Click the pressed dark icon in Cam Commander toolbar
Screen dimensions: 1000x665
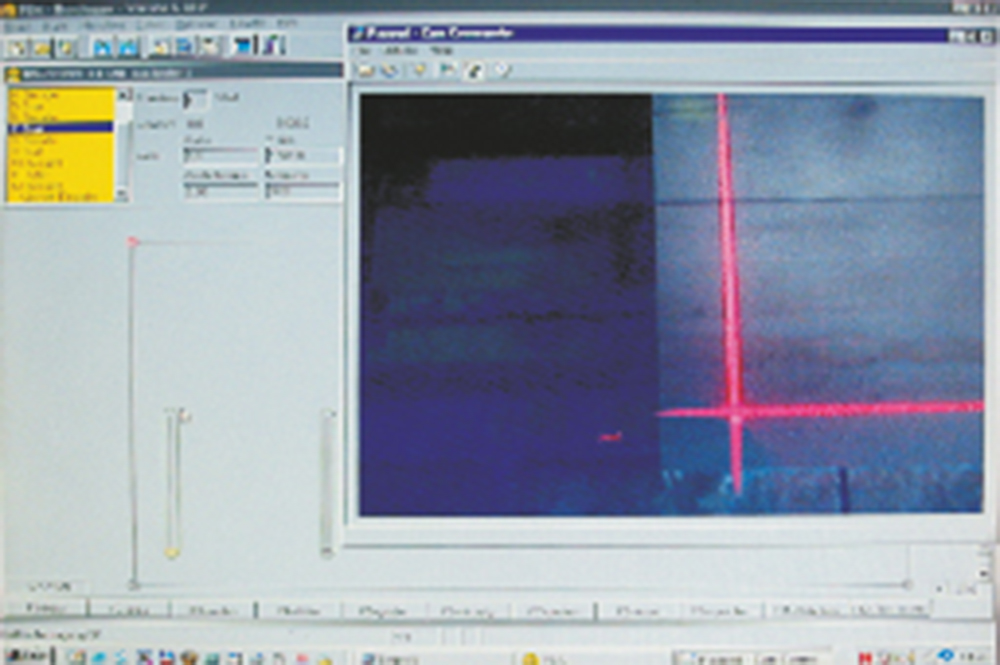pyautogui.click(x=474, y=70)
